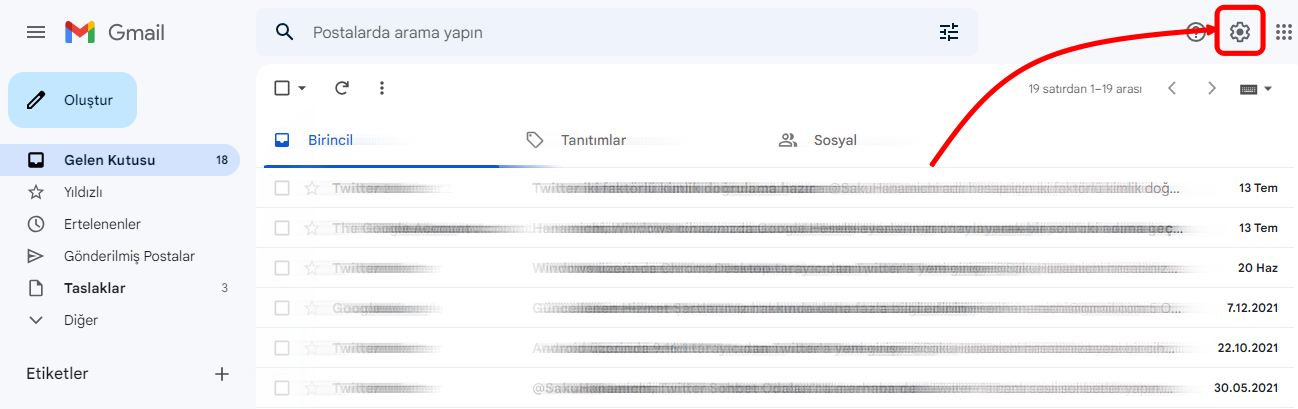Go to the older messages page arrow
Screen dimensions: 1298x409
[1212, 88]
